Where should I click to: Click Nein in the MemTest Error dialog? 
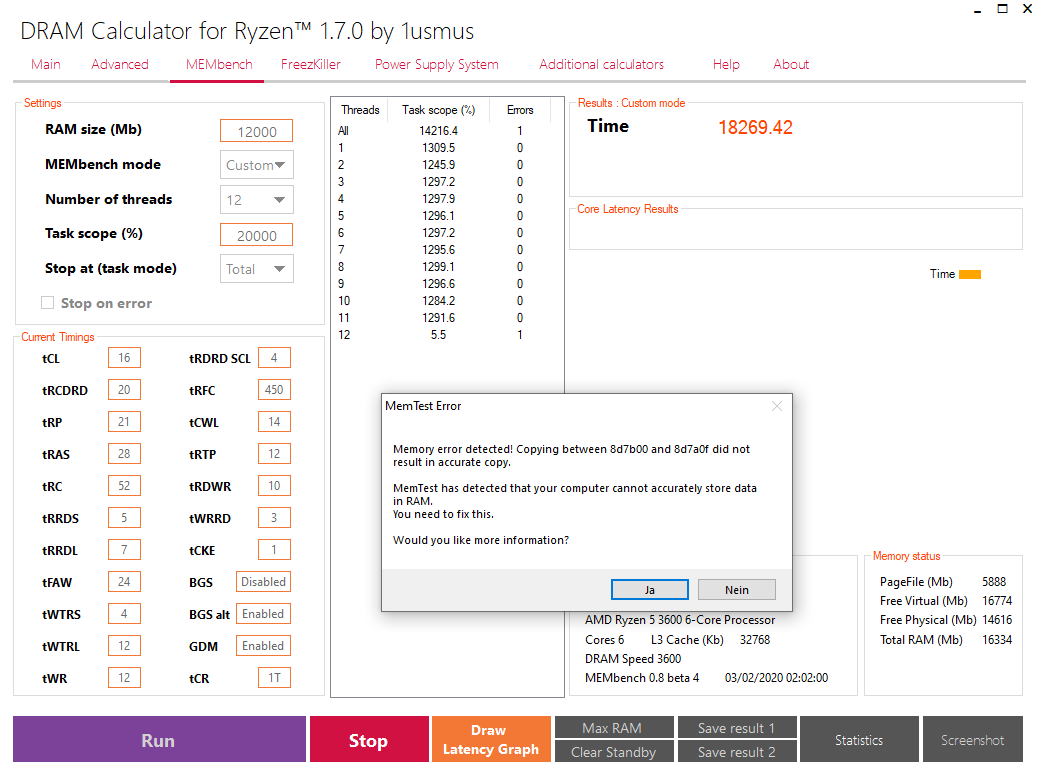click(736, 590)
